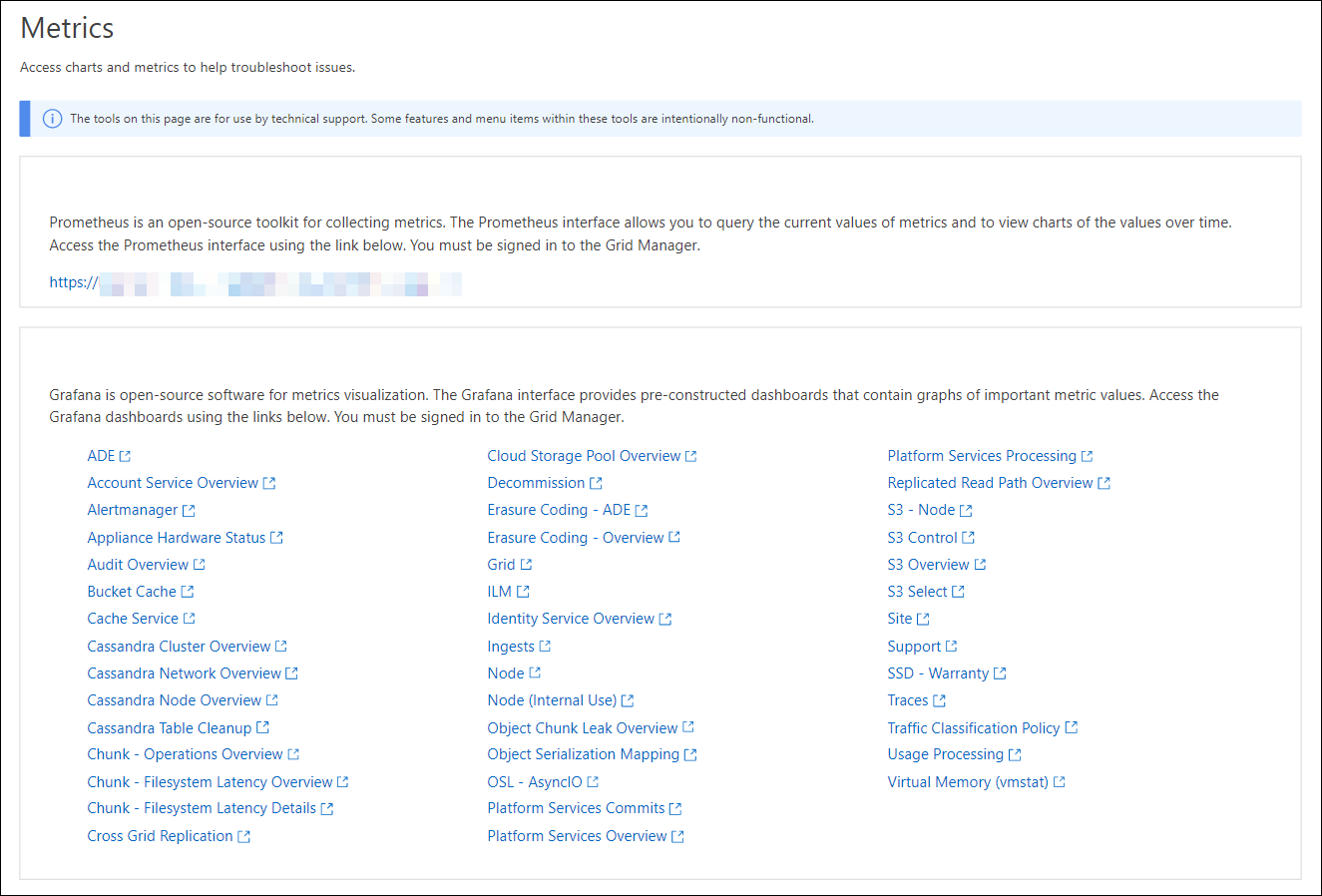The image size is (1322, 896).
Task: Click the external-link icon next to ADE
Action: [x=125, y=456]
